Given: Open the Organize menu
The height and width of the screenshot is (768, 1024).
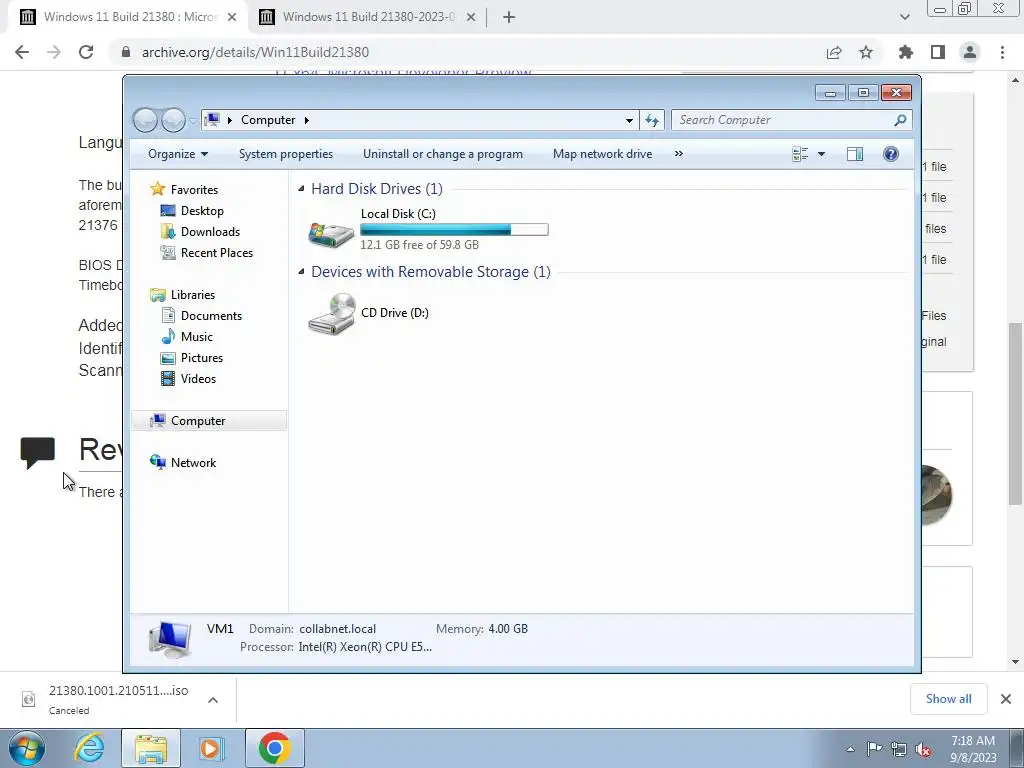Looking at the screenshot, I should [178, 154].
